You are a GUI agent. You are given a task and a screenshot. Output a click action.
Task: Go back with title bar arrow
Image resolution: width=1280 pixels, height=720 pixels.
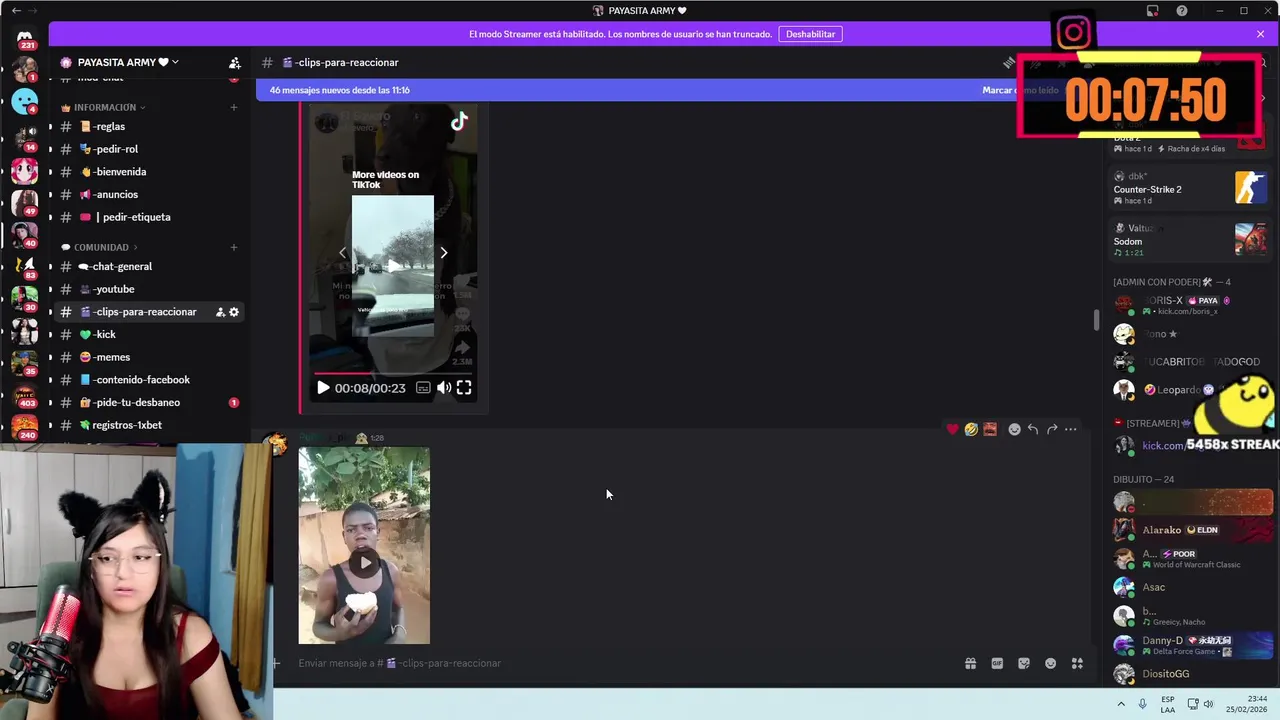pyautogui.click(x=16, y=11)
